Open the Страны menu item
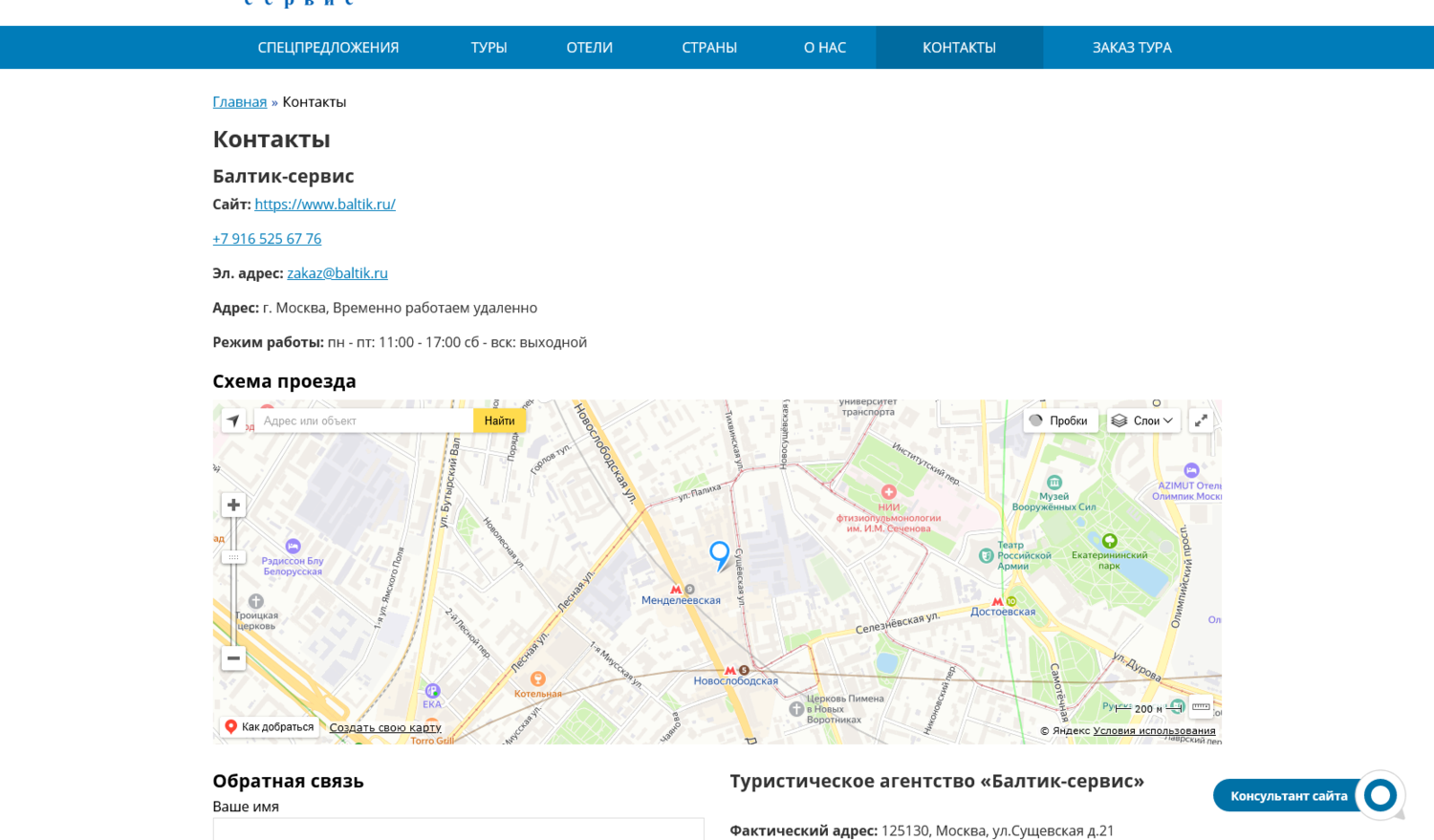 pyautogui.click(x=709, y=48)
